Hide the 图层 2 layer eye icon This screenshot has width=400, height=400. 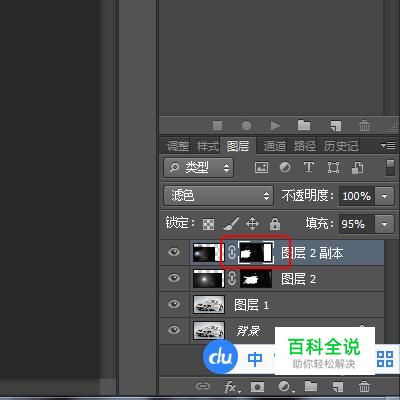pos(174,278)
